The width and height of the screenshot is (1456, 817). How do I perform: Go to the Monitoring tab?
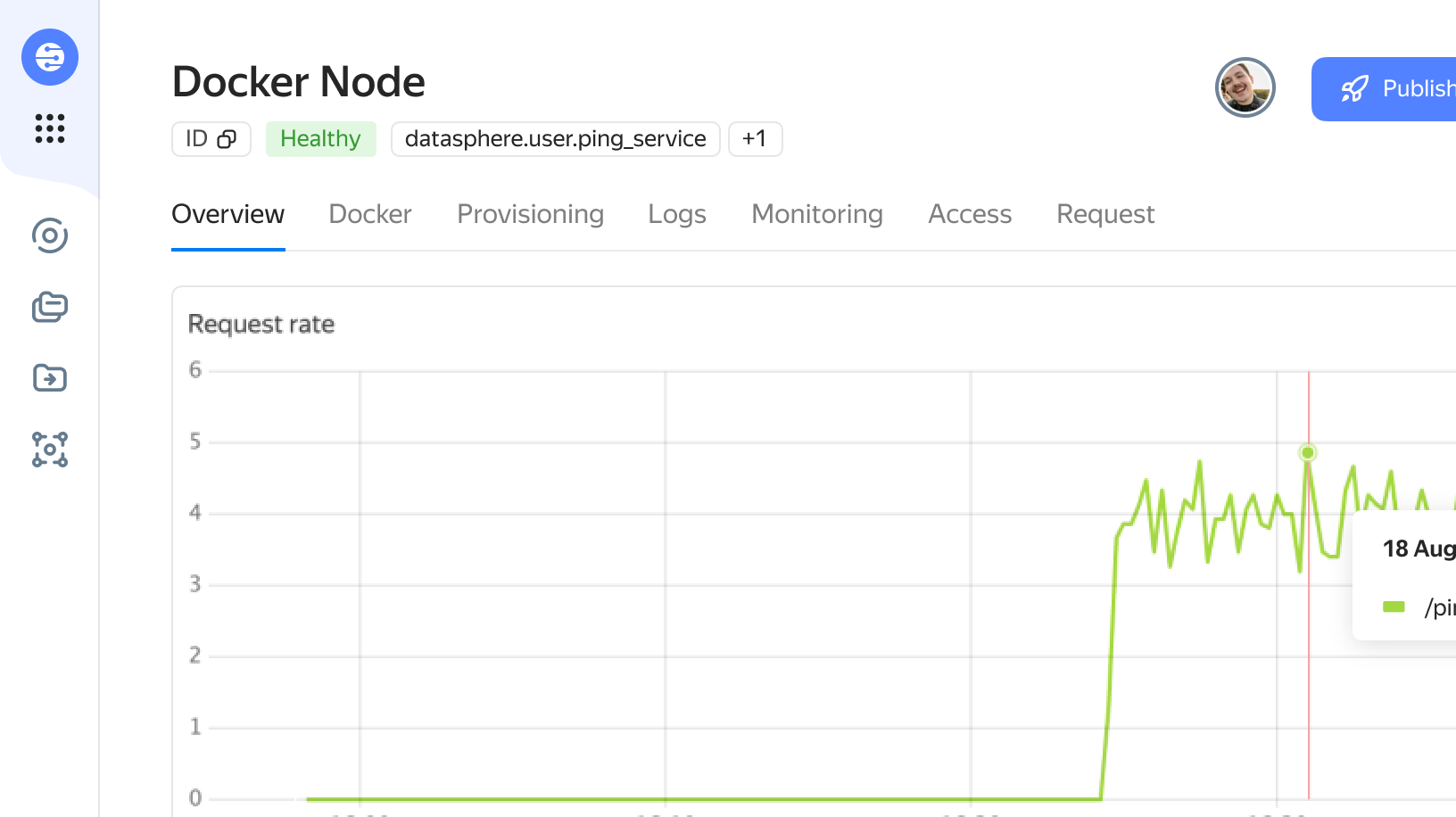(817, 214)
